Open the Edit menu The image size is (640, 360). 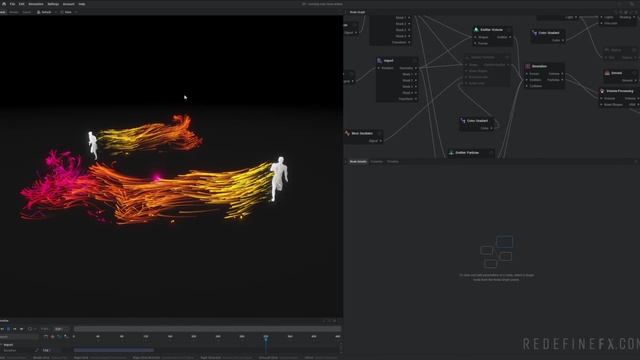pos(22,4)
